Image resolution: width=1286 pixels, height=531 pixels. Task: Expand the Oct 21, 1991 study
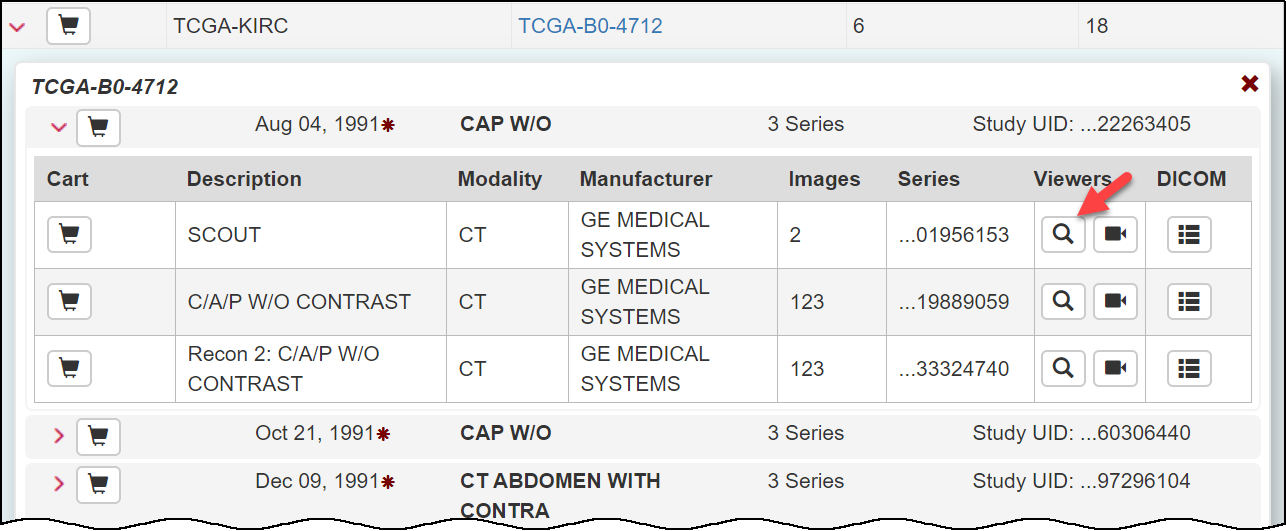pos(58,436)
